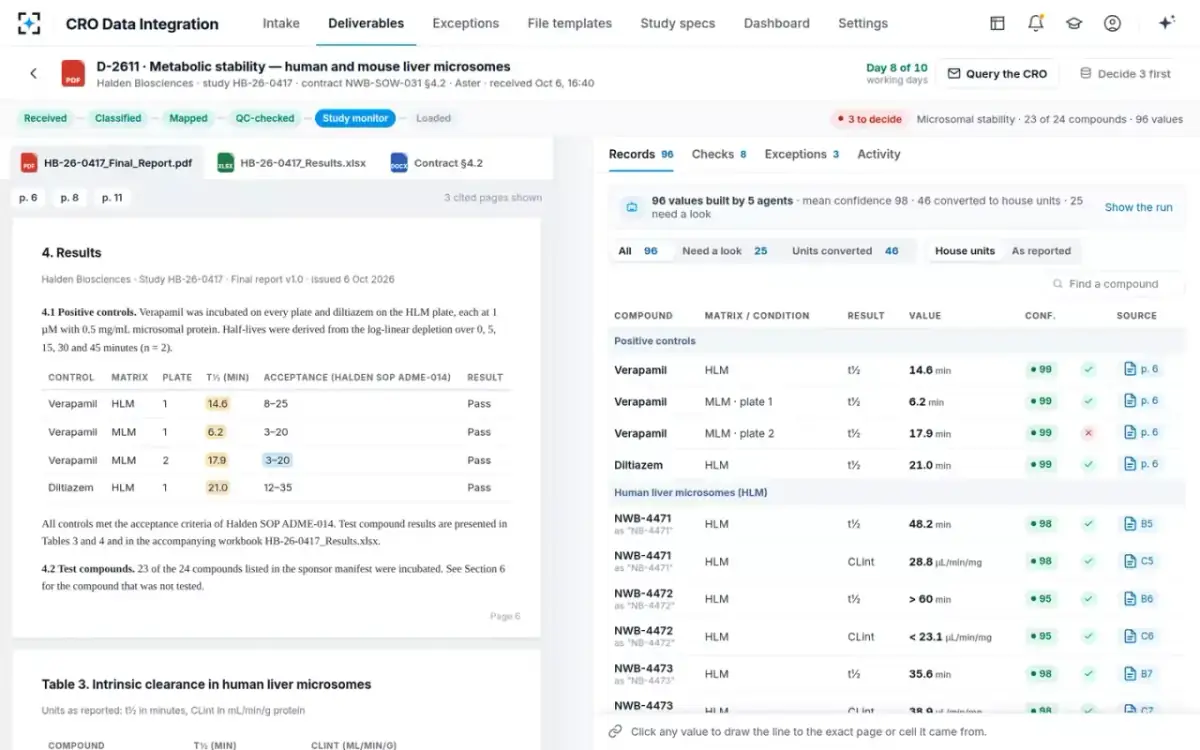
Task: Open the user profile icon
Action: point(1112,23)
